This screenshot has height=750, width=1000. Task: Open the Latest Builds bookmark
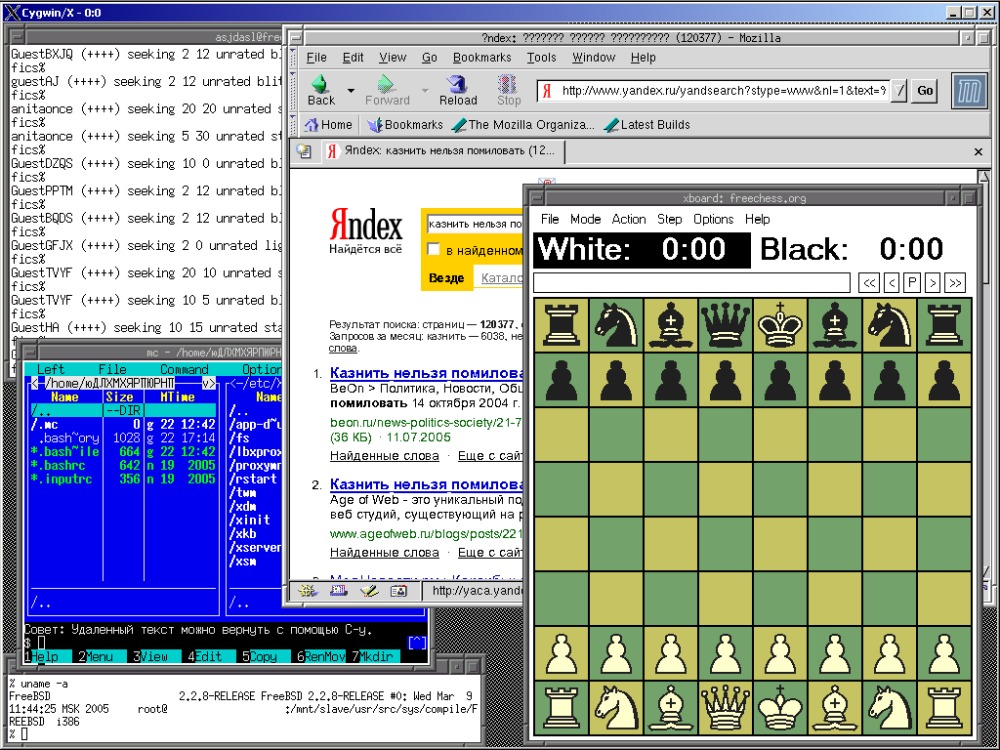point(647,124)
